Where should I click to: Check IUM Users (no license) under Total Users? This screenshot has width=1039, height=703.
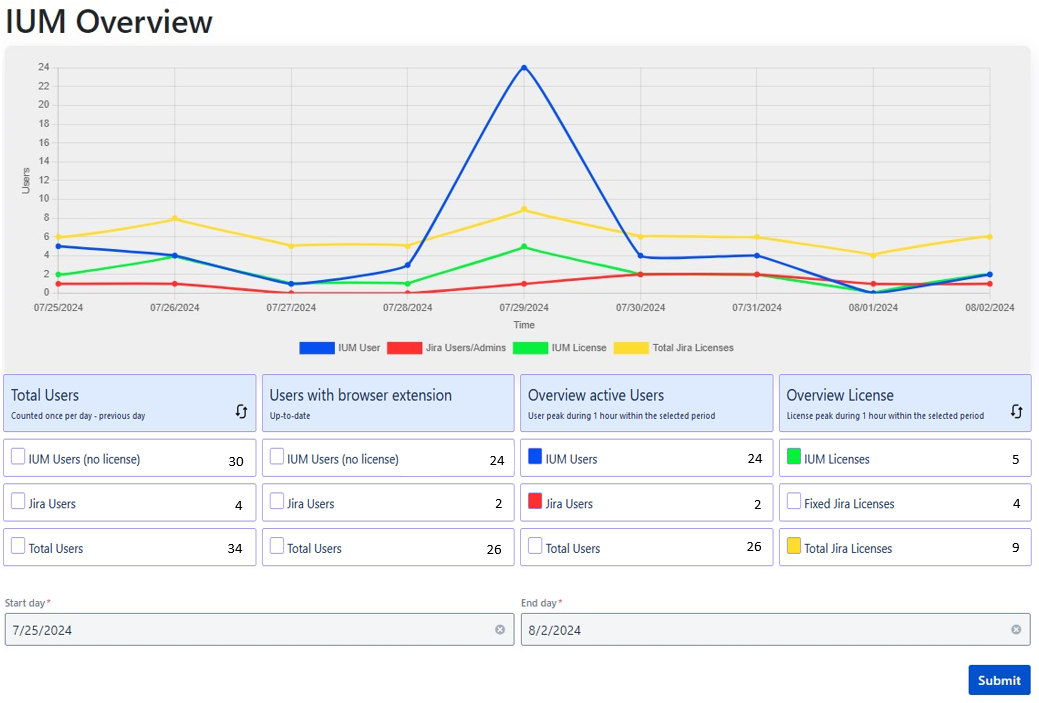[x=18, y=457]
